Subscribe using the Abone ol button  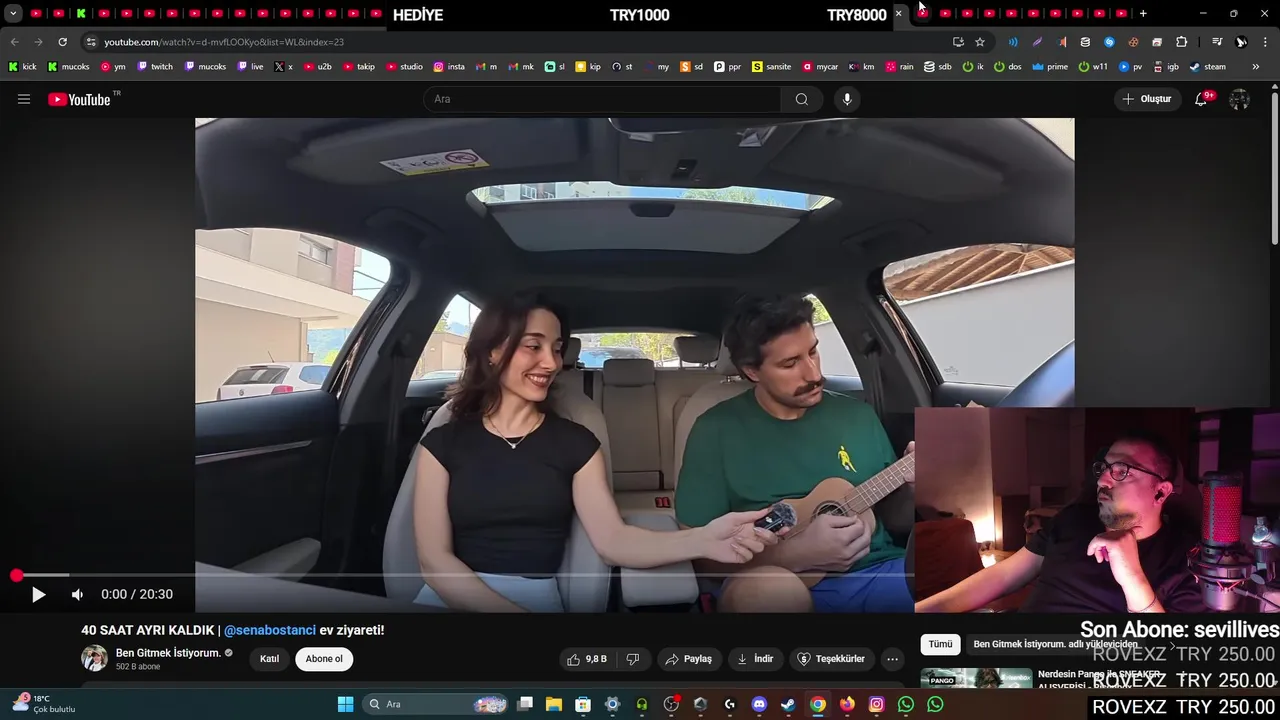324,659
